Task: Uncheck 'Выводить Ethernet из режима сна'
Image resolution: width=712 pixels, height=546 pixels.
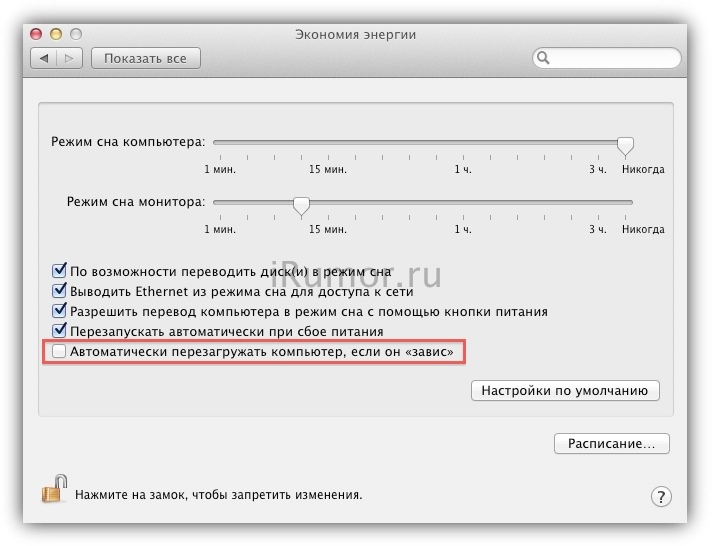Action: pos(59,291)
